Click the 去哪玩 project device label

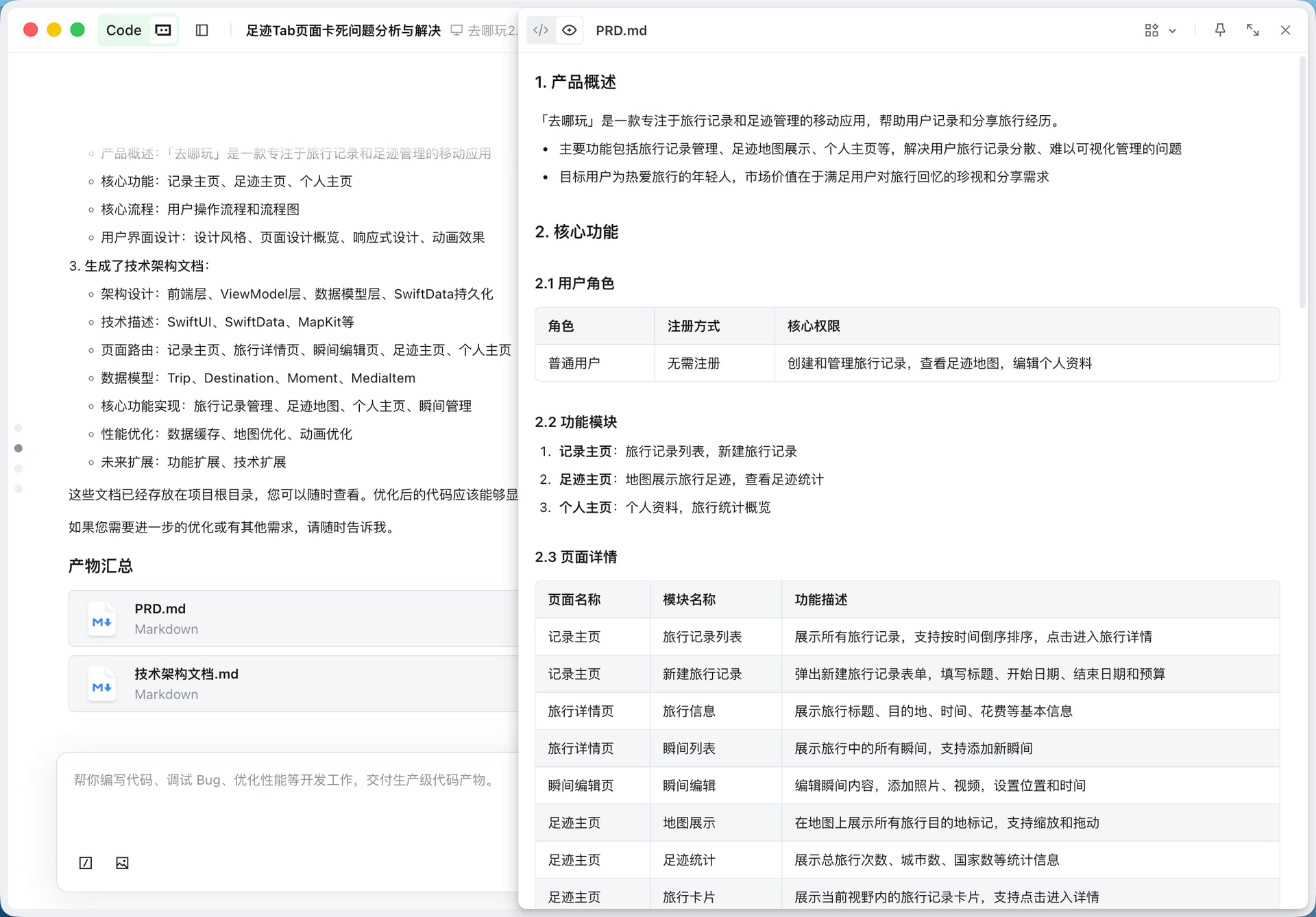coord(485,30)
